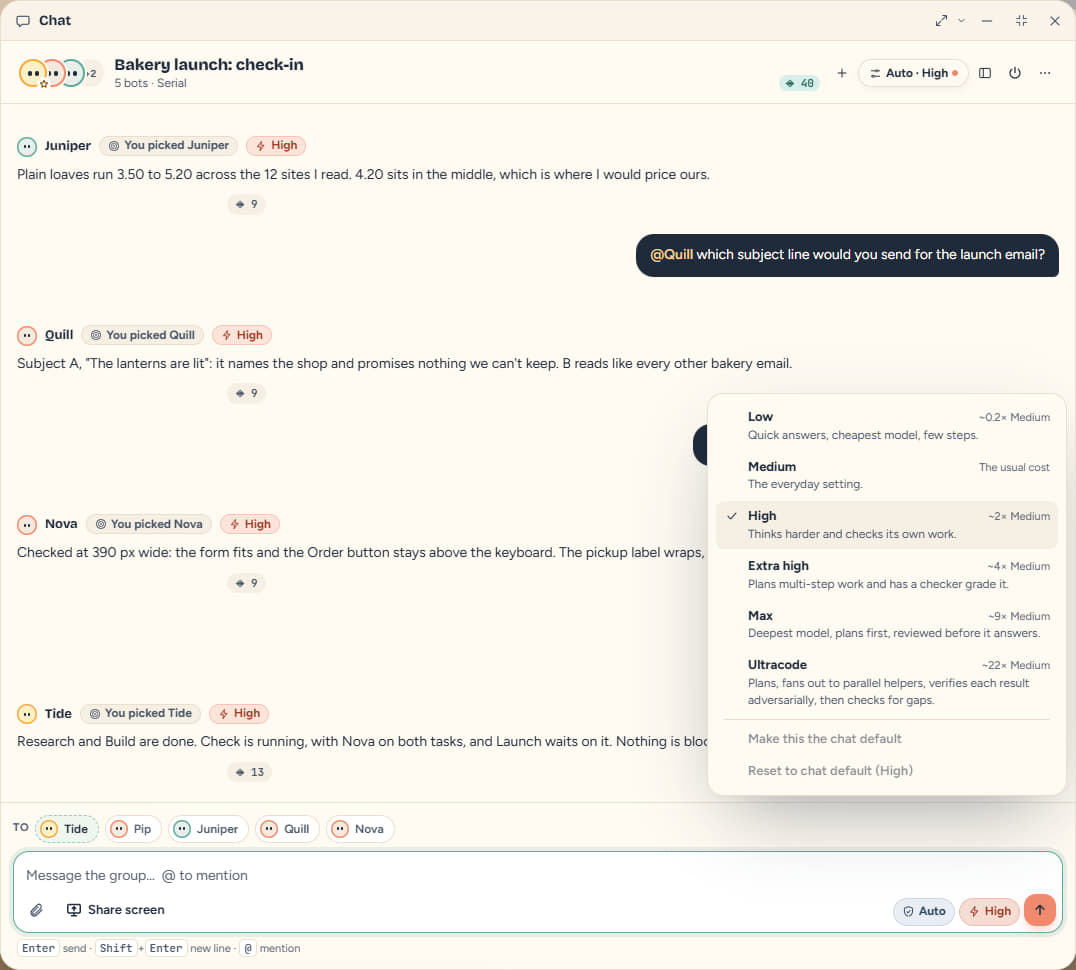
Task: Click the High badge on Quill's message
Action: pos(242,335)
